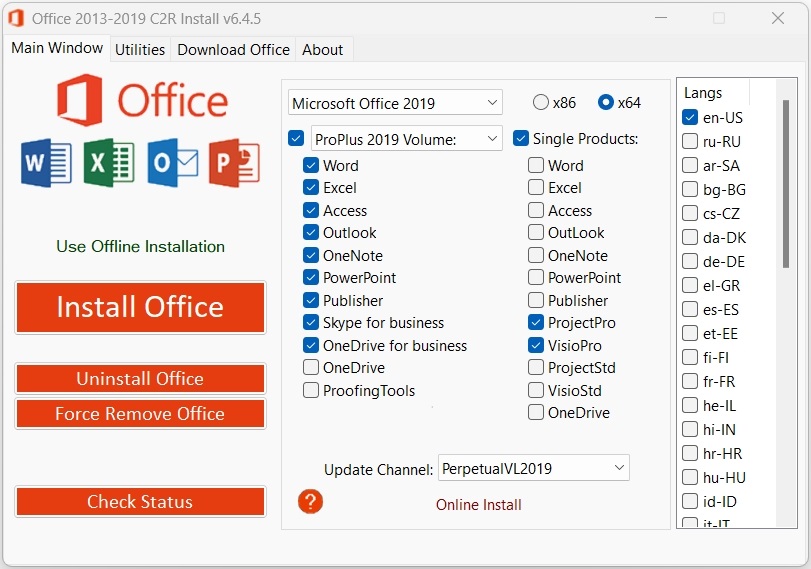The width and height of the screenshot is (811, 569).
Task: Uncheck Excel in the ProPlus list
Action: (x=310, y=188)
